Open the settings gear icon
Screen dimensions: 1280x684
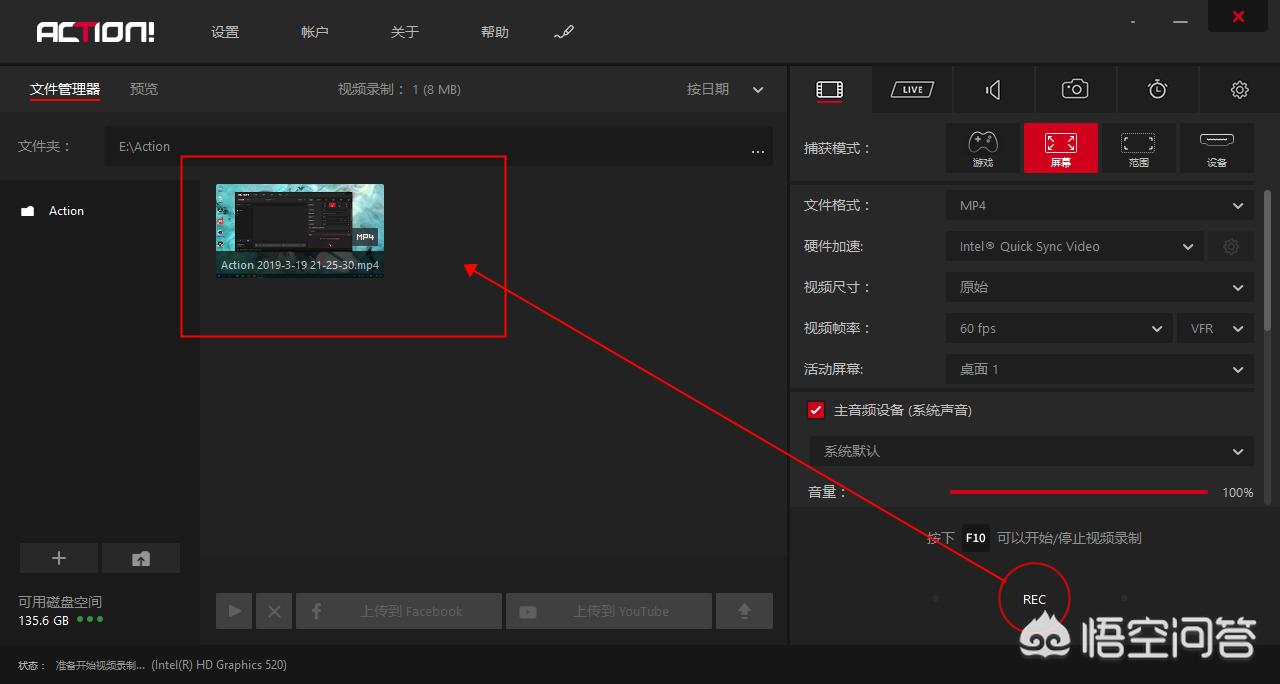coord(1239,89)
